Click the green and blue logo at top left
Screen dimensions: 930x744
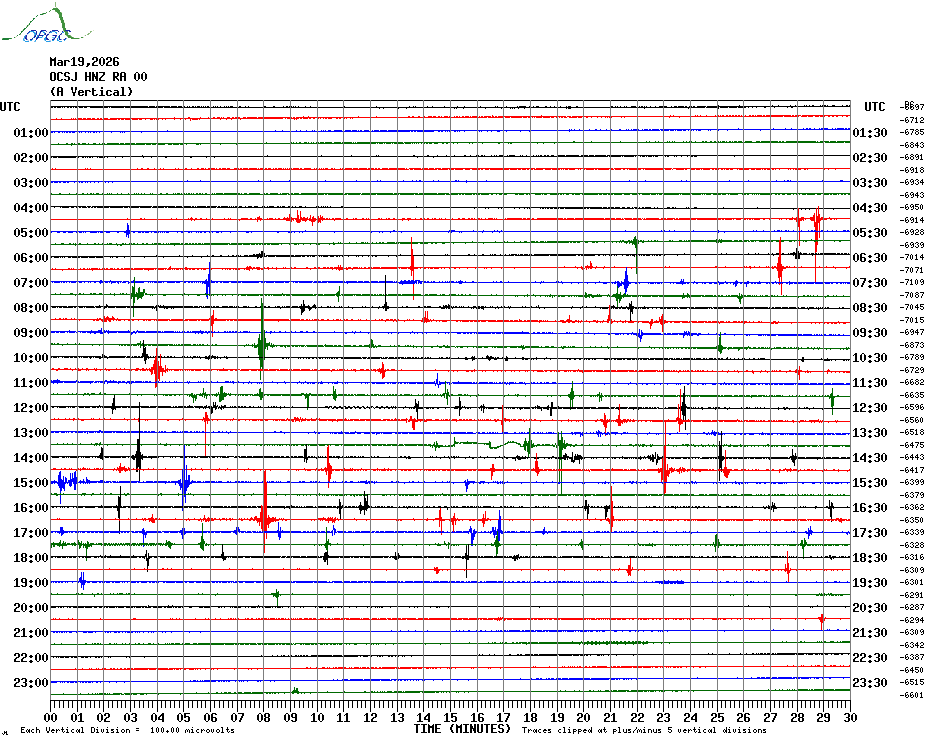pos(46,24)
